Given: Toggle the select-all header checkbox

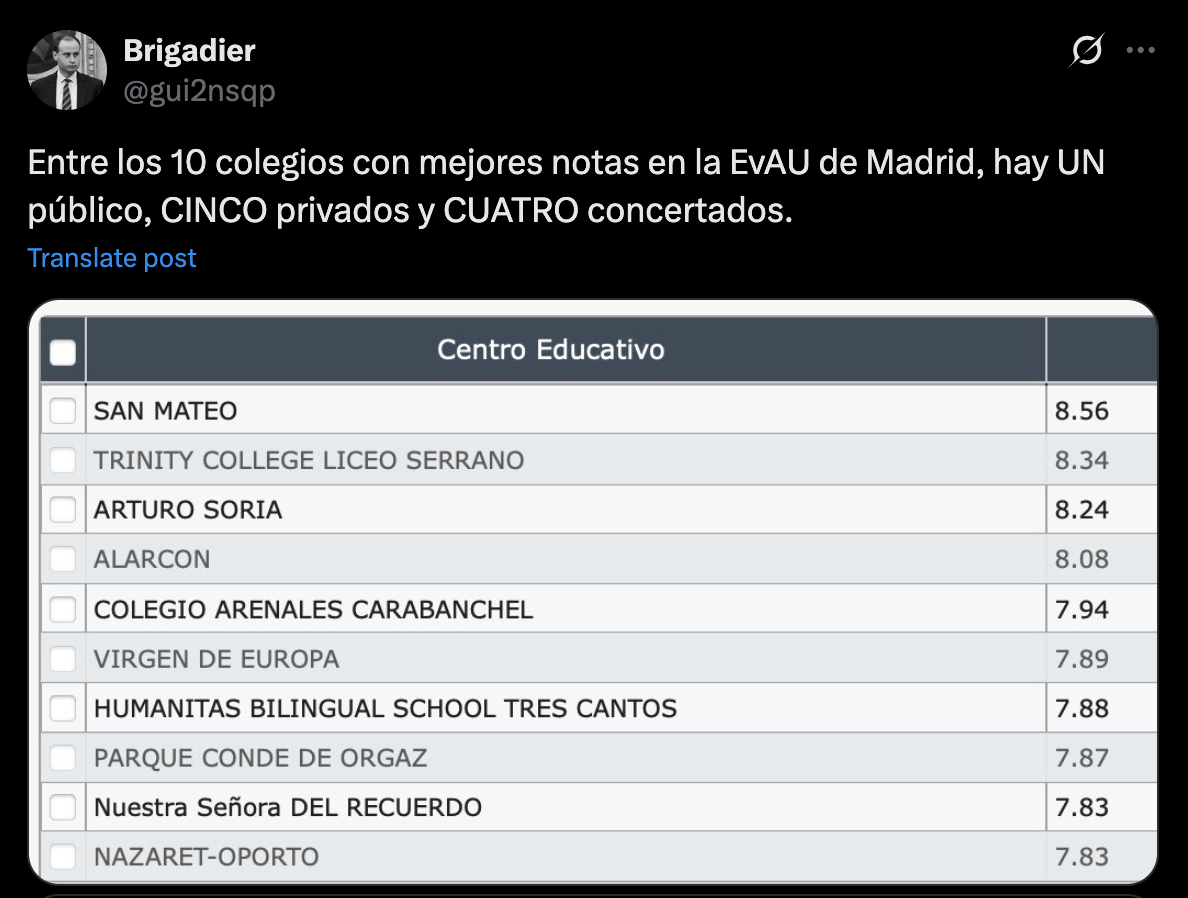Looking at the screenshot, I should [63, 352].
